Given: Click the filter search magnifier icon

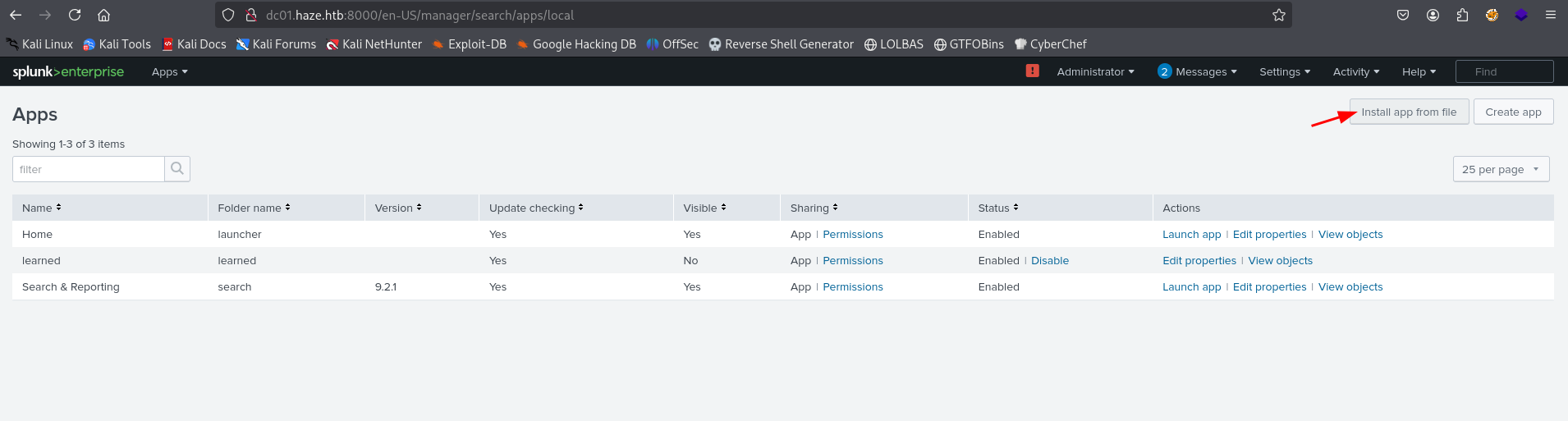Looking at the screenshot, I should coord(177,169).
